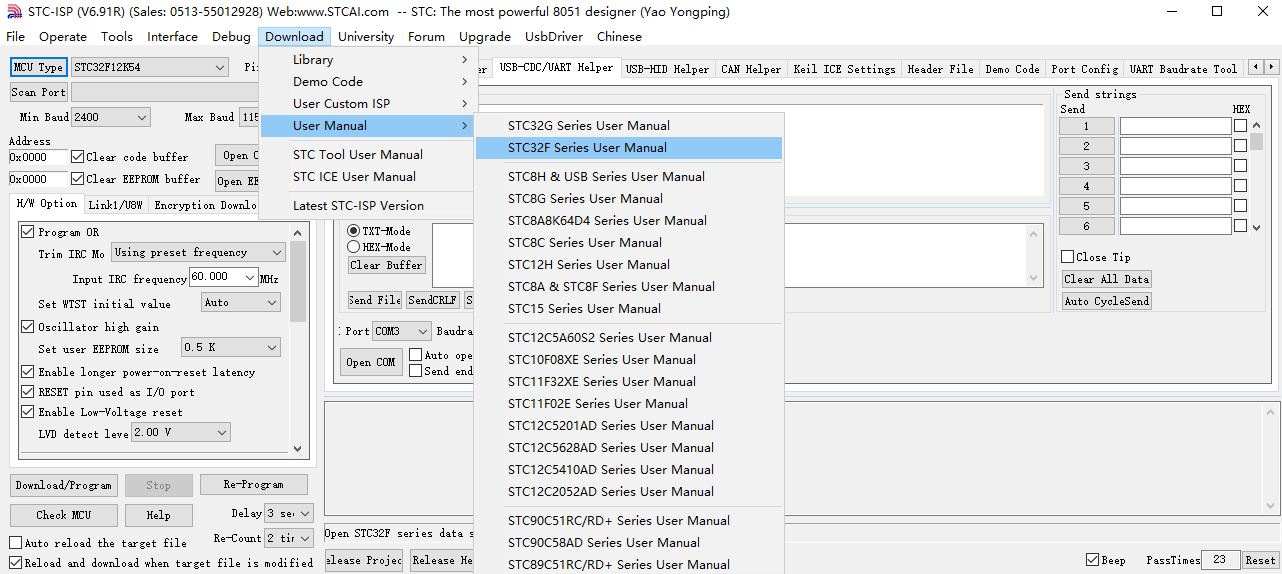Toggle RESET pin used as I/O port

[x=28, y=392]
